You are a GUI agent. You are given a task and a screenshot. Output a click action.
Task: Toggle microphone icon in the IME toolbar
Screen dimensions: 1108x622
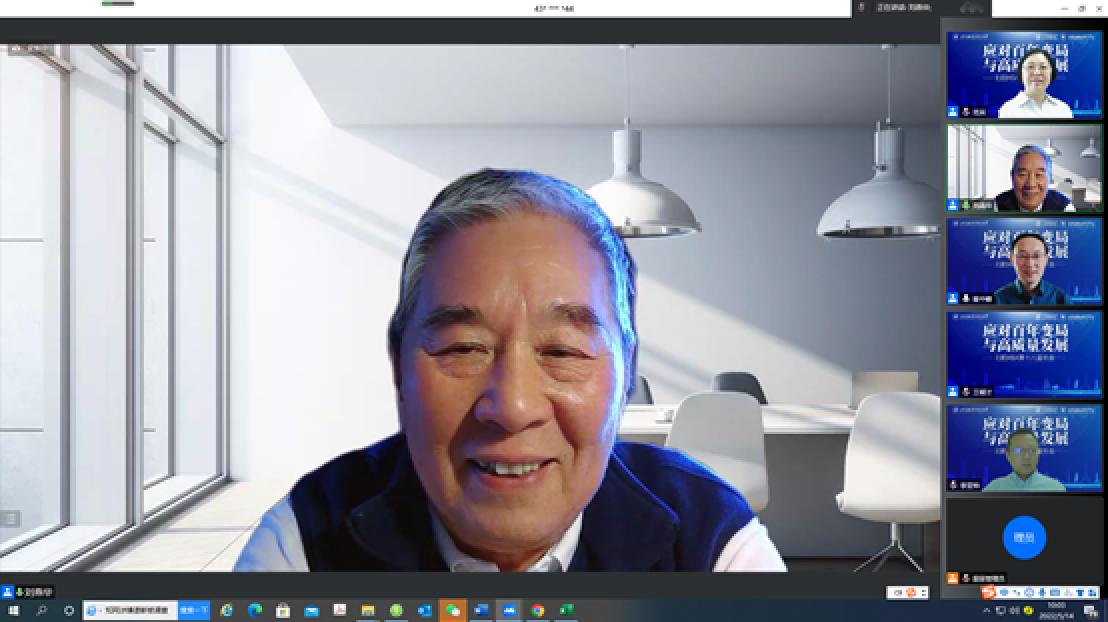1043,593
